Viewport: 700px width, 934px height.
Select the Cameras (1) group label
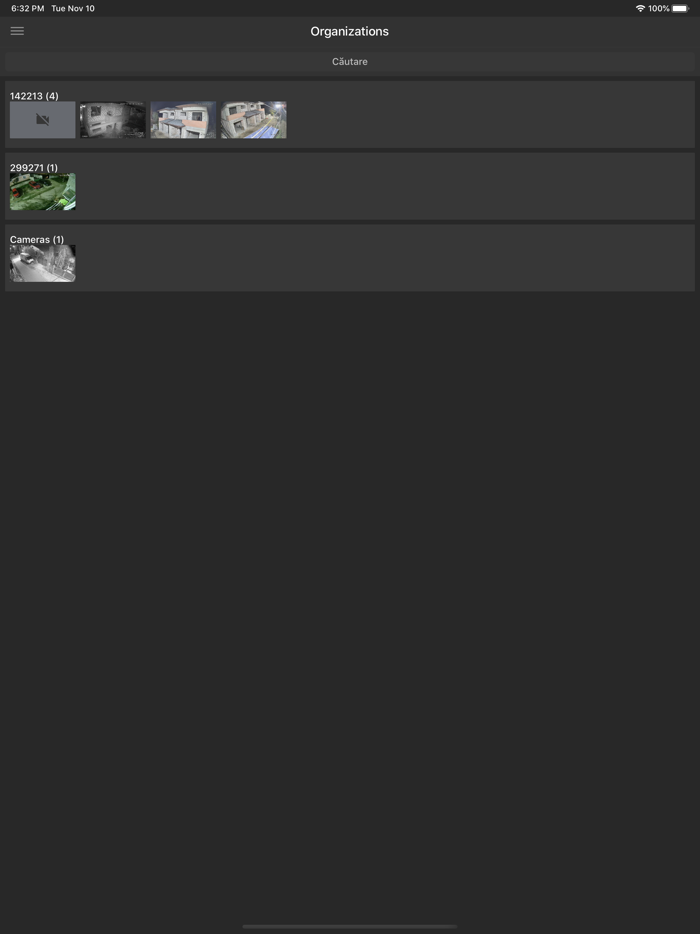37,239
